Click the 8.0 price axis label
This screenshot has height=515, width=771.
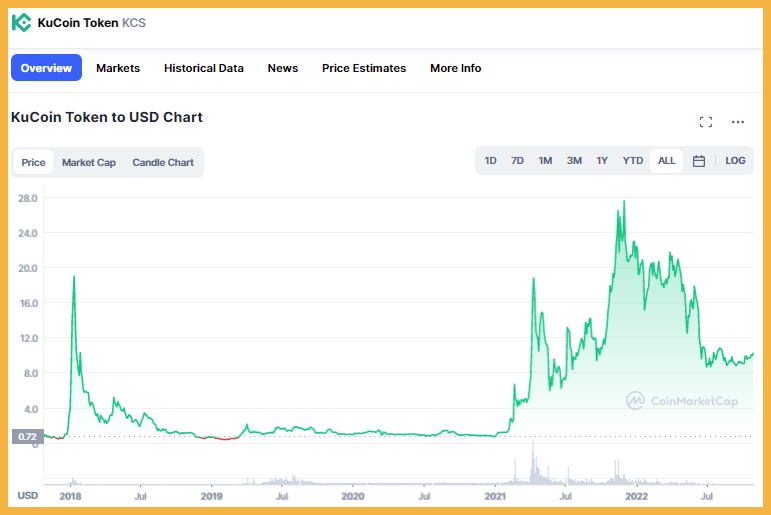coord(30,373)
